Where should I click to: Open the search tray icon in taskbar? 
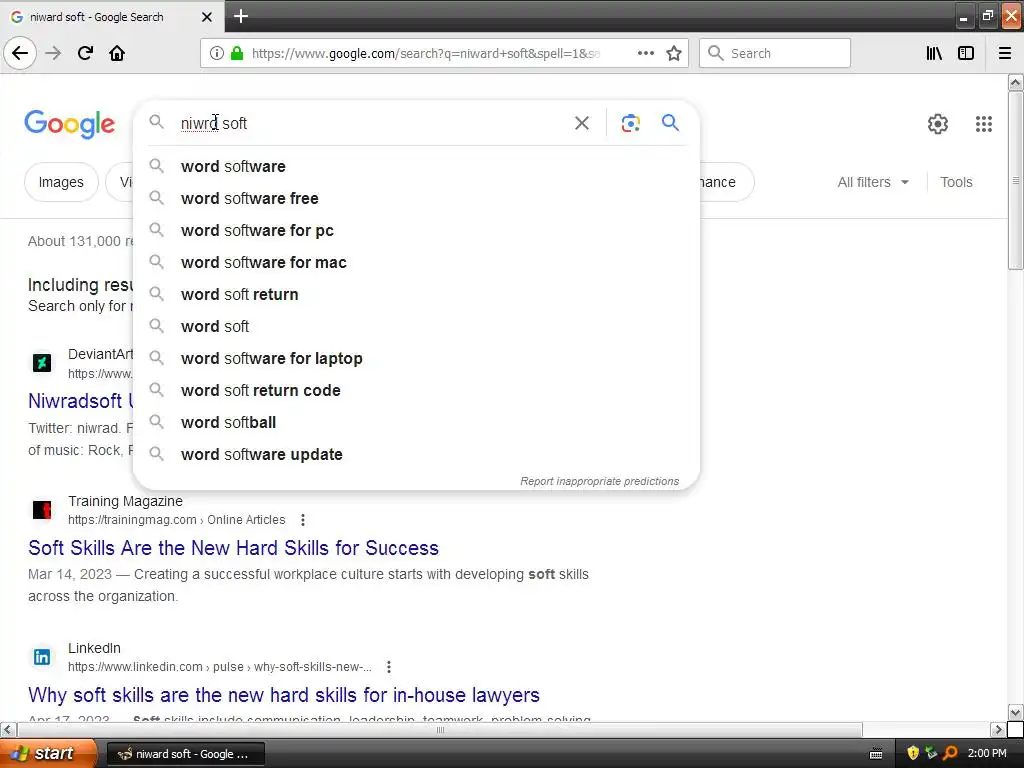point(950,754)
